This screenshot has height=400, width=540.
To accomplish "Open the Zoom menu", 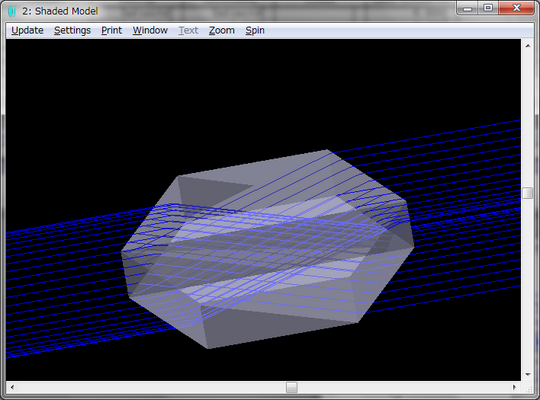I will [x=221, y=31].
